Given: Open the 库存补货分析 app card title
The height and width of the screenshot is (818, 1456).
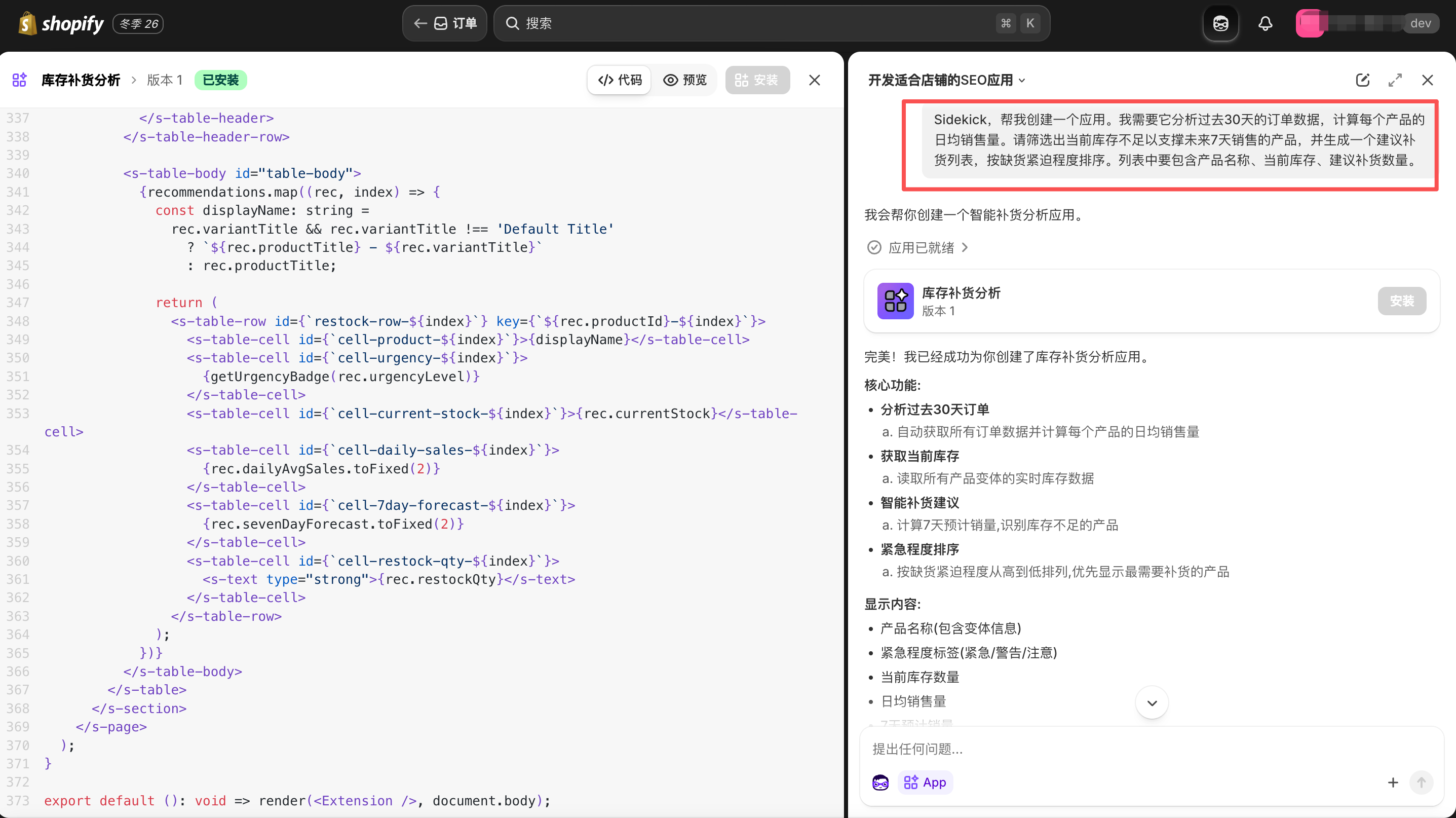Looking at the screenshot, I should (x=961, y=292).
